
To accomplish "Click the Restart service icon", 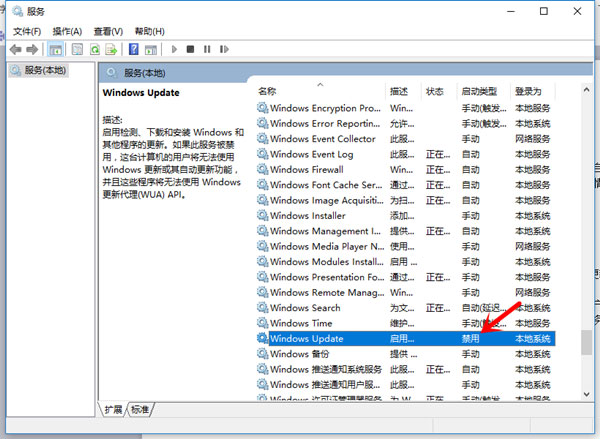I will [224, 49].
